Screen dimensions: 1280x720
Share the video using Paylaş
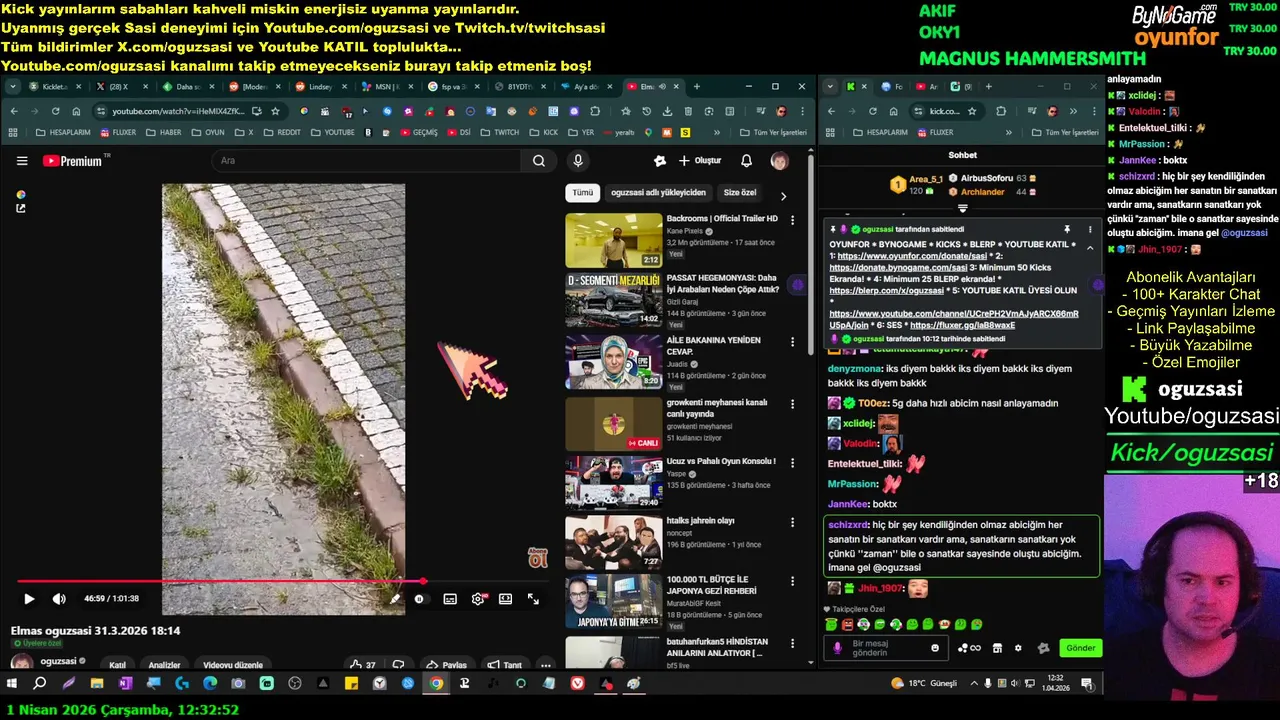click(446, 665)
